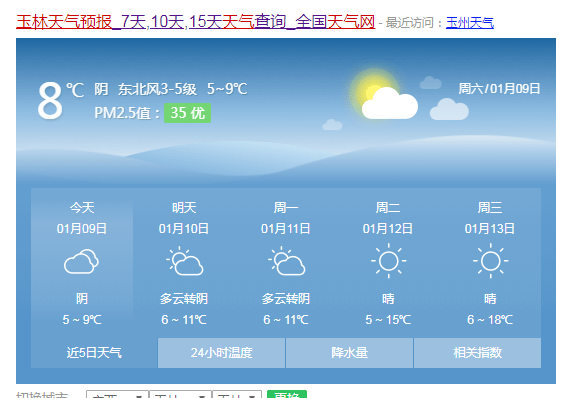The image size is (574, 398).
Task: Click the 多云转阴 condition for 明天
Action: (184, 299)
